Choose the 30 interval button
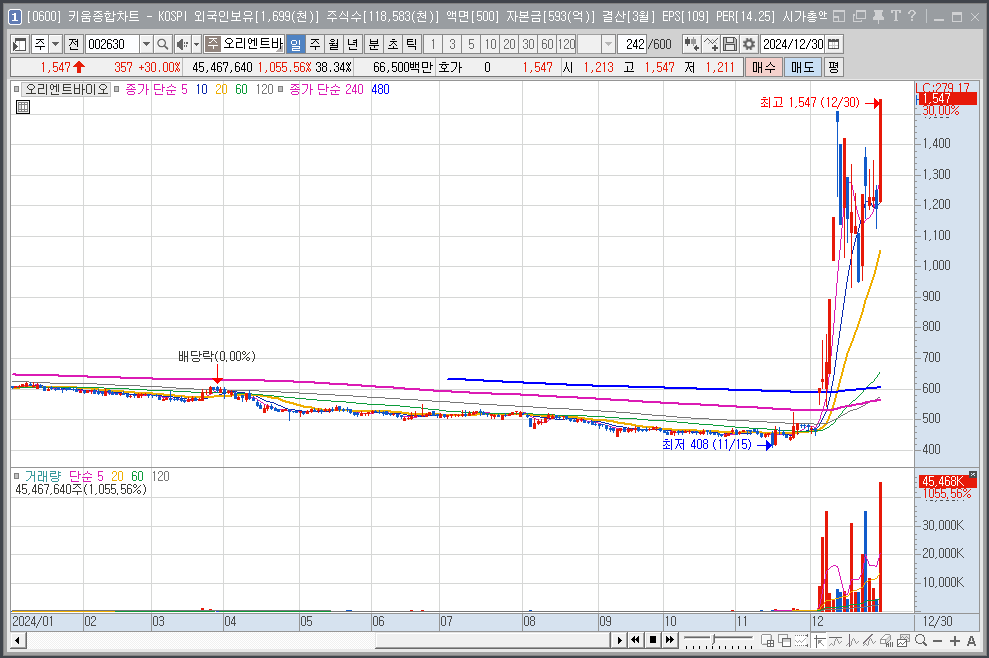This screenshot has height=658, width=989. (x=528, y=44)
